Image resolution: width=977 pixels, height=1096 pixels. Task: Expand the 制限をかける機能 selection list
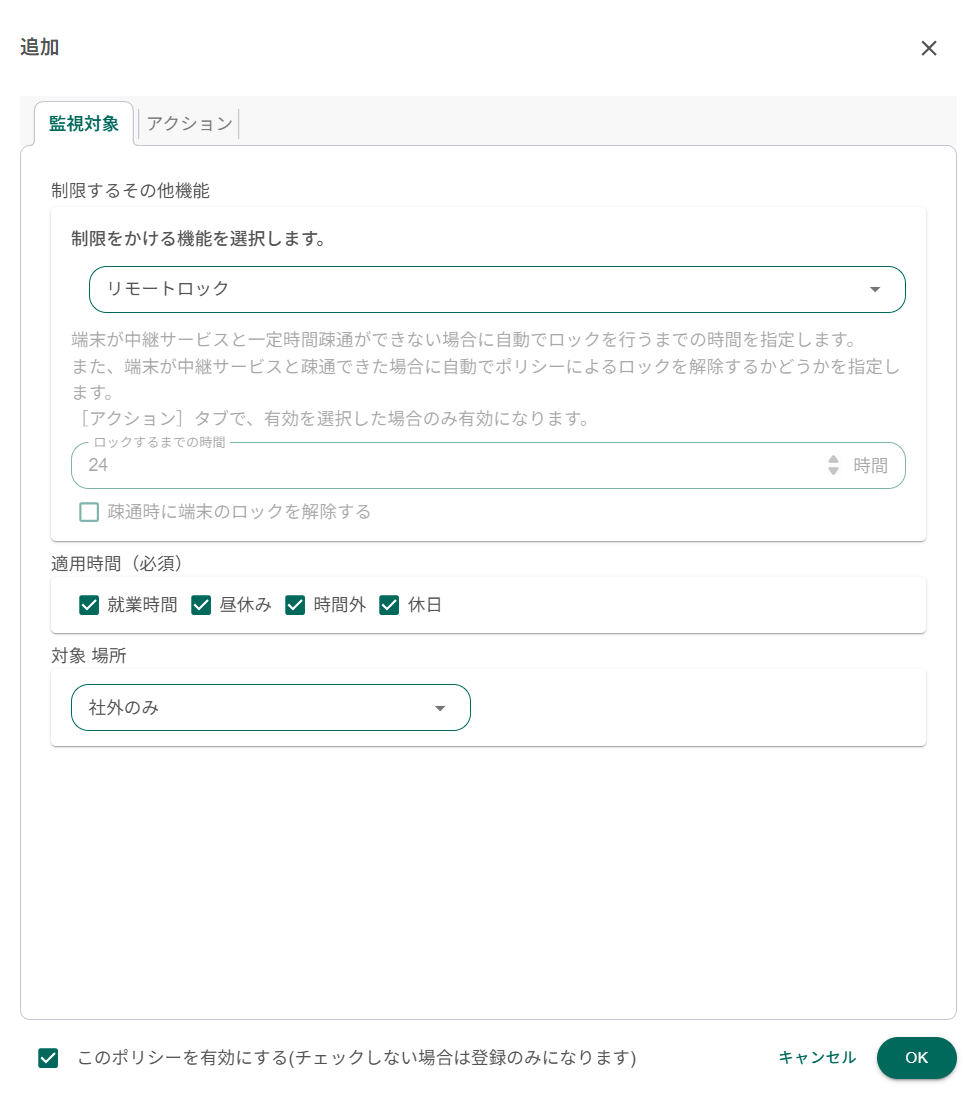tap(497, 289)
